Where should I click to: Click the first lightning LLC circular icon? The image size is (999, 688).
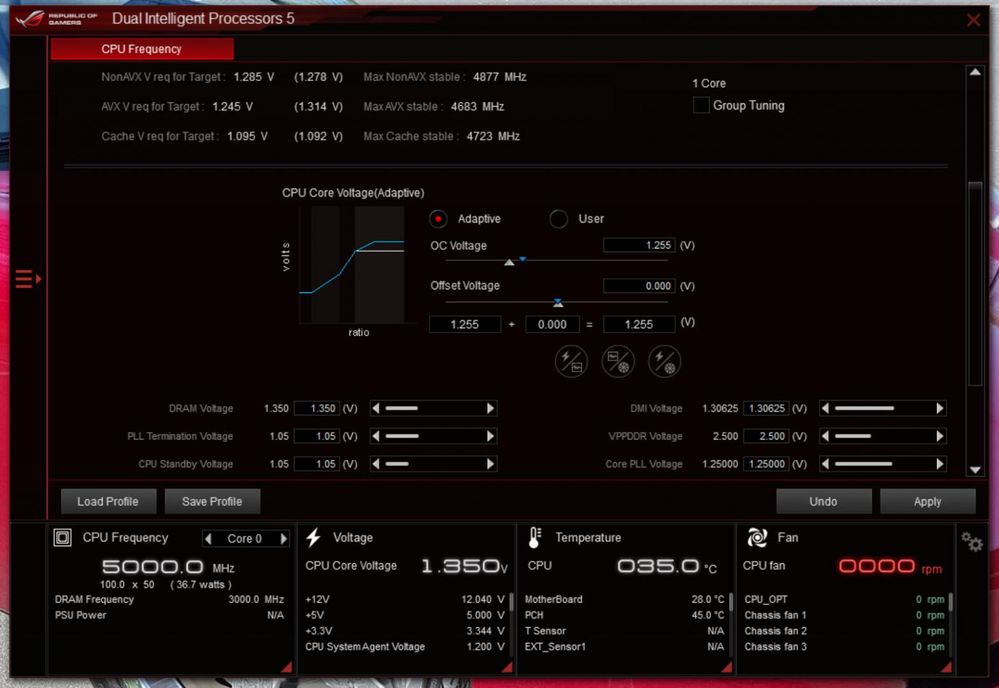tap(571, 361)
